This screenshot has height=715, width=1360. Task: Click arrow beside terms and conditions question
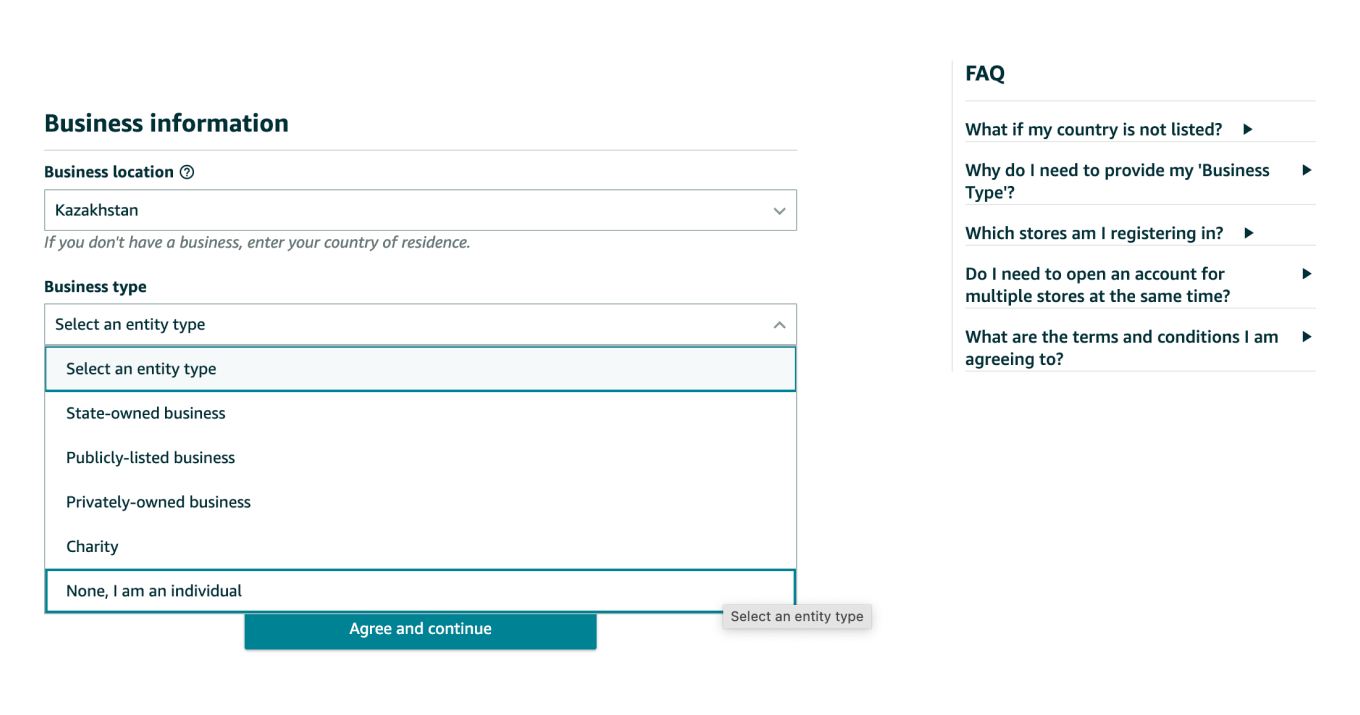point(1306,337)
